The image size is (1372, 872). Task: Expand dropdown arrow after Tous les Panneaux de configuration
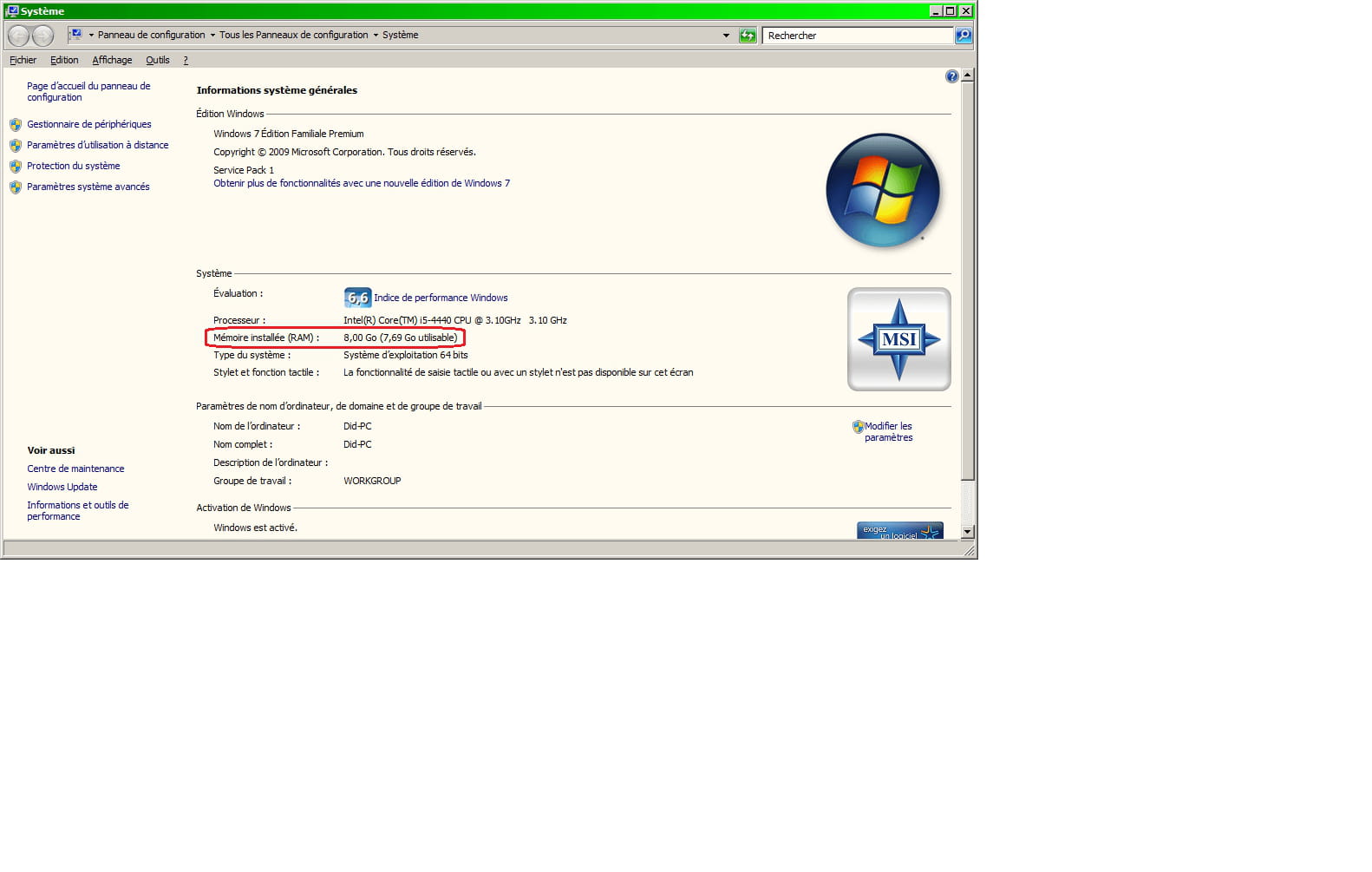[376, 36]
